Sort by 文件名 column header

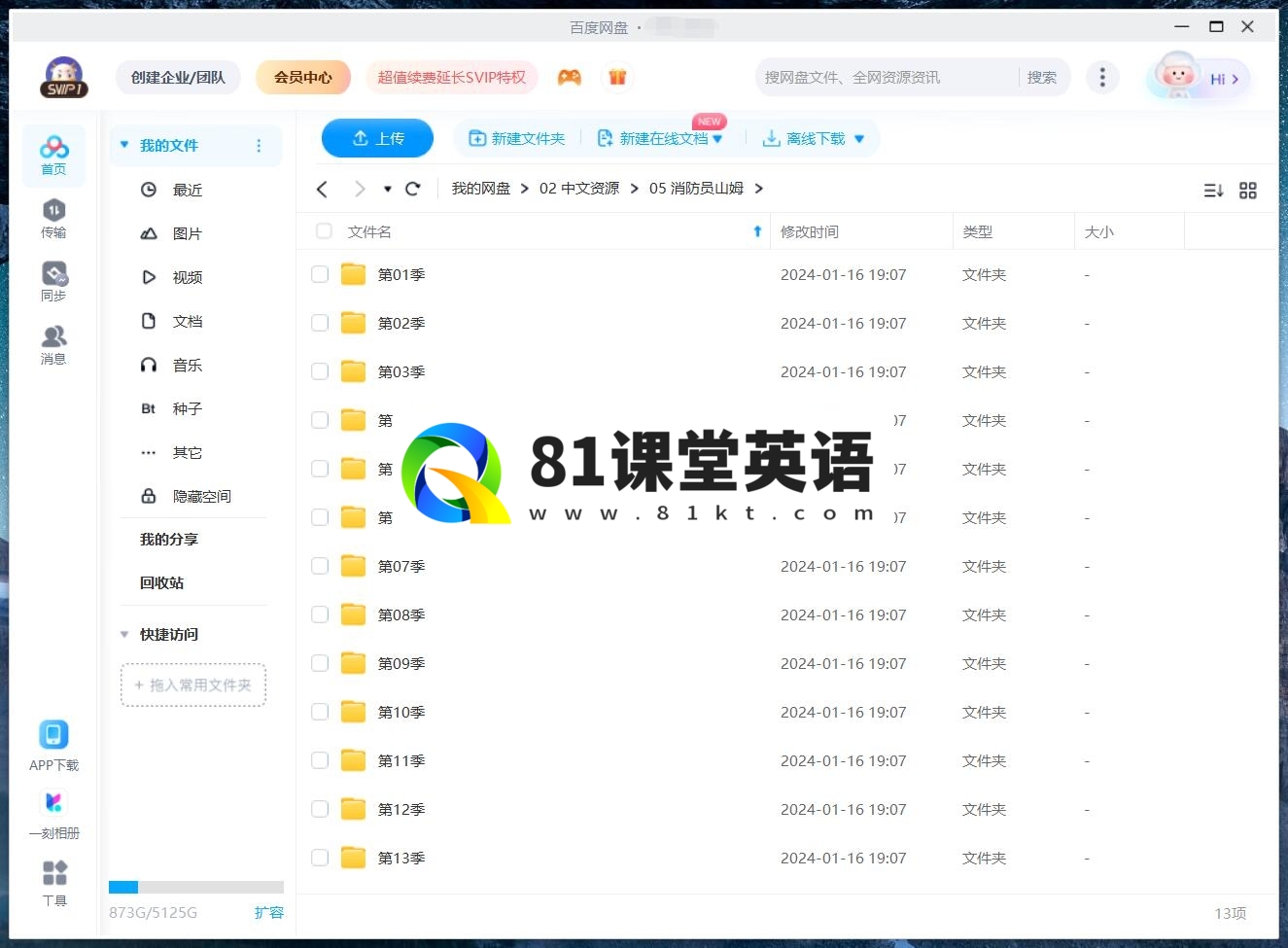coord(369,231)
